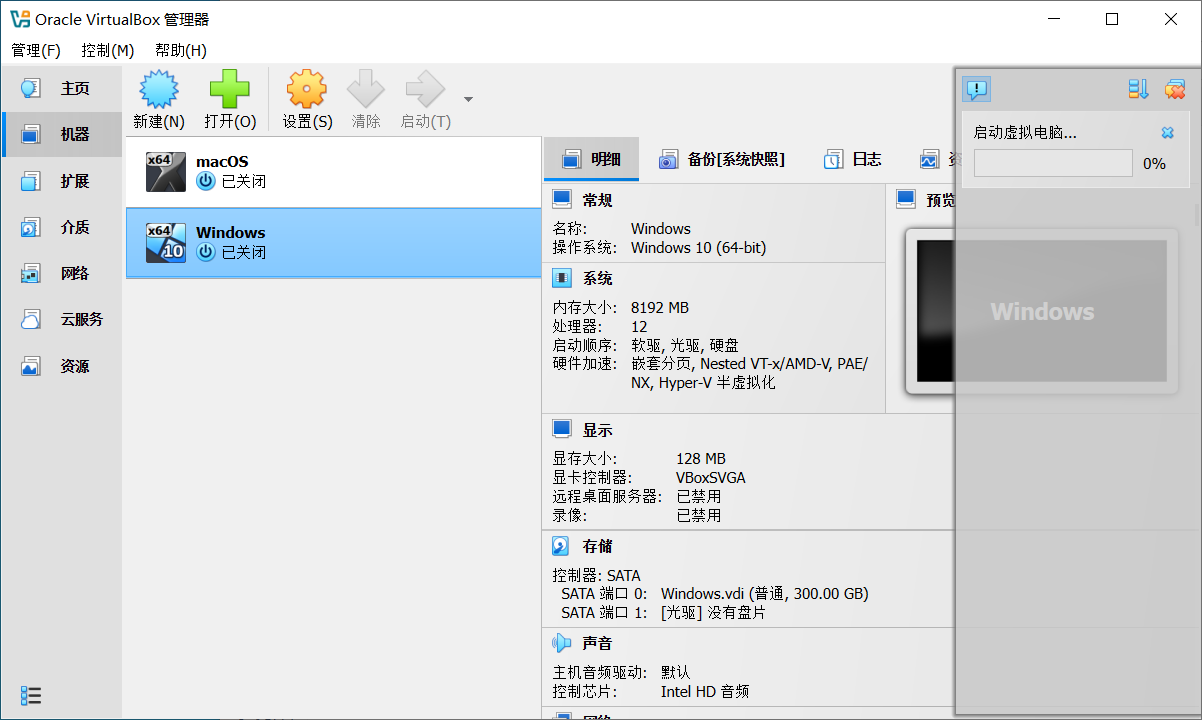Open the 管理(F) menu
1202x720 pixels.
36,50
